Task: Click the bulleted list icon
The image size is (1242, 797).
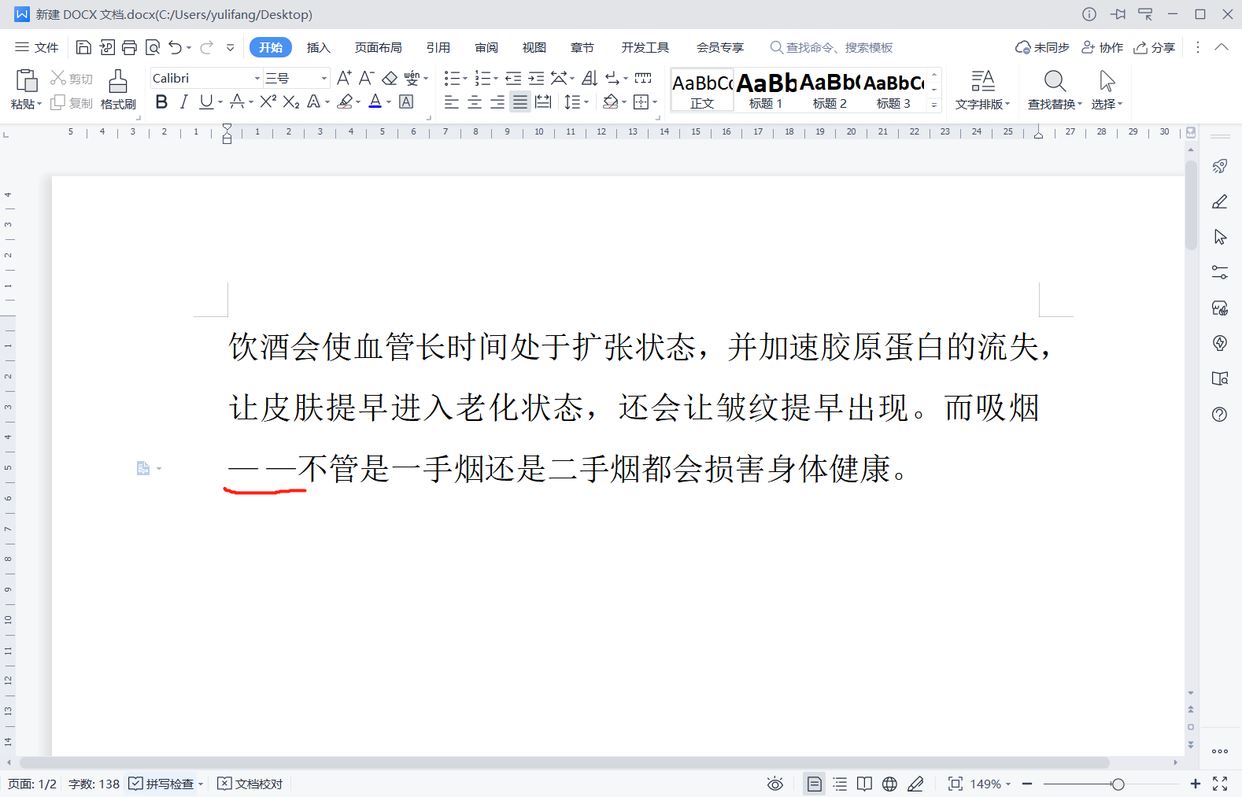Action: pos(452,78)
